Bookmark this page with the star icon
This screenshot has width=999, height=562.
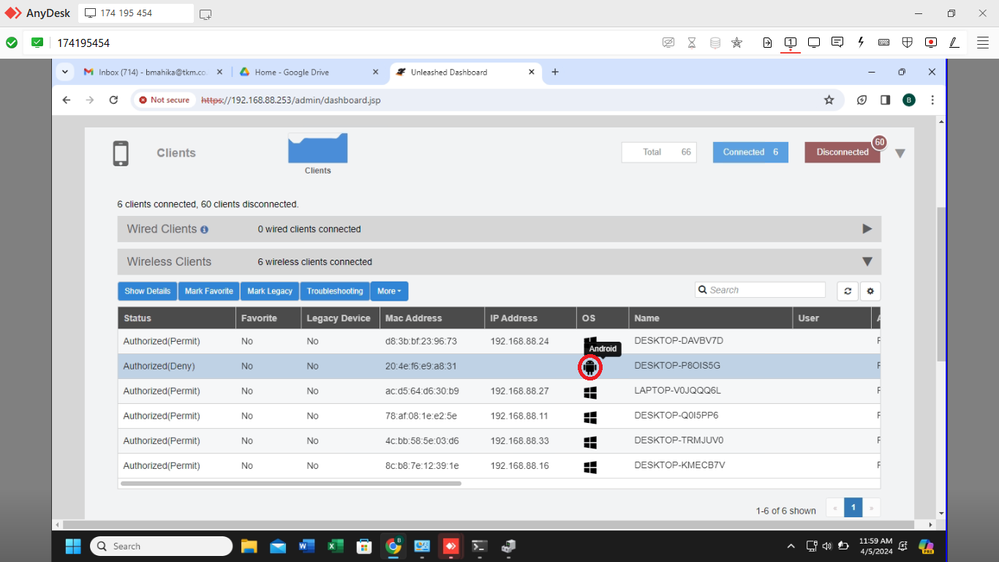pyautogui.click(x=829, y=100)
